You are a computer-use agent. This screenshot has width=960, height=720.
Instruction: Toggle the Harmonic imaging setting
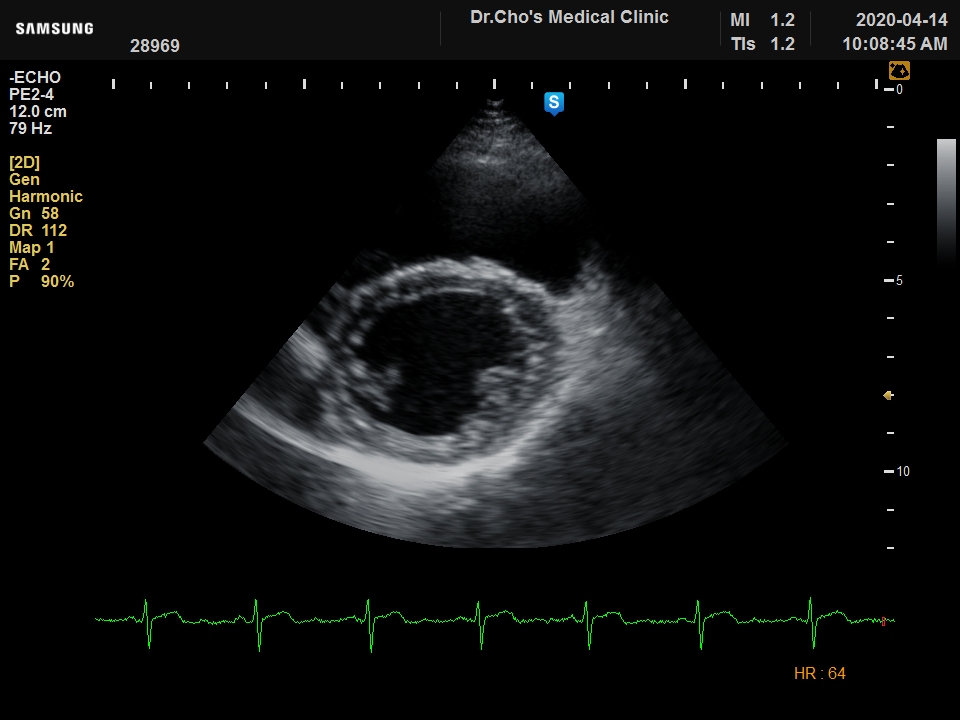pos(46,197)
